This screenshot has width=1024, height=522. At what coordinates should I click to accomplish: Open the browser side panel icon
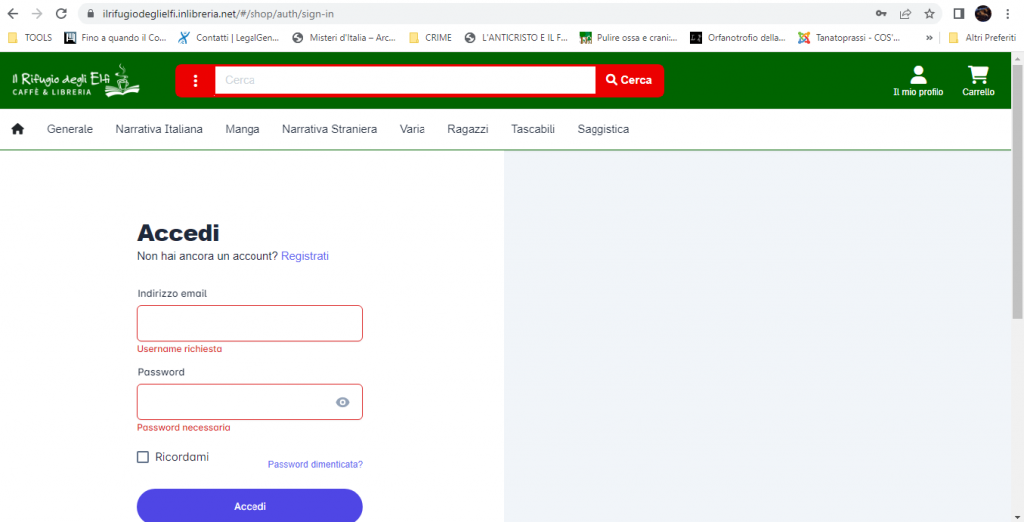tap(959, 14)
